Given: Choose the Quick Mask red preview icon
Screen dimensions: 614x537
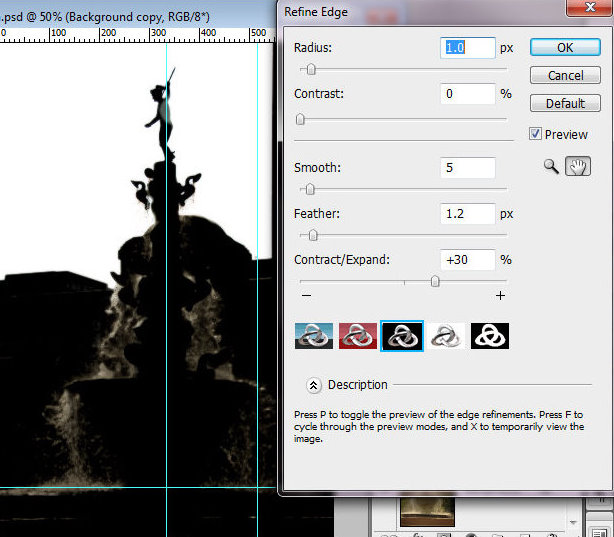Looking at the screenshot, I should click(x=358, y=336).
